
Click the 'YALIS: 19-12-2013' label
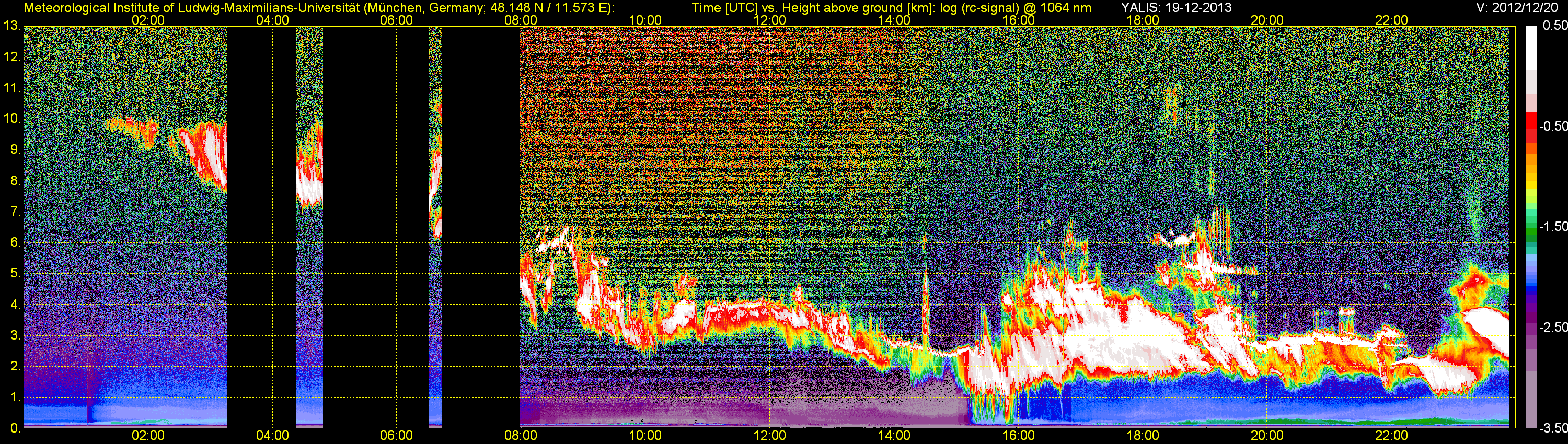click(1177, 7)
